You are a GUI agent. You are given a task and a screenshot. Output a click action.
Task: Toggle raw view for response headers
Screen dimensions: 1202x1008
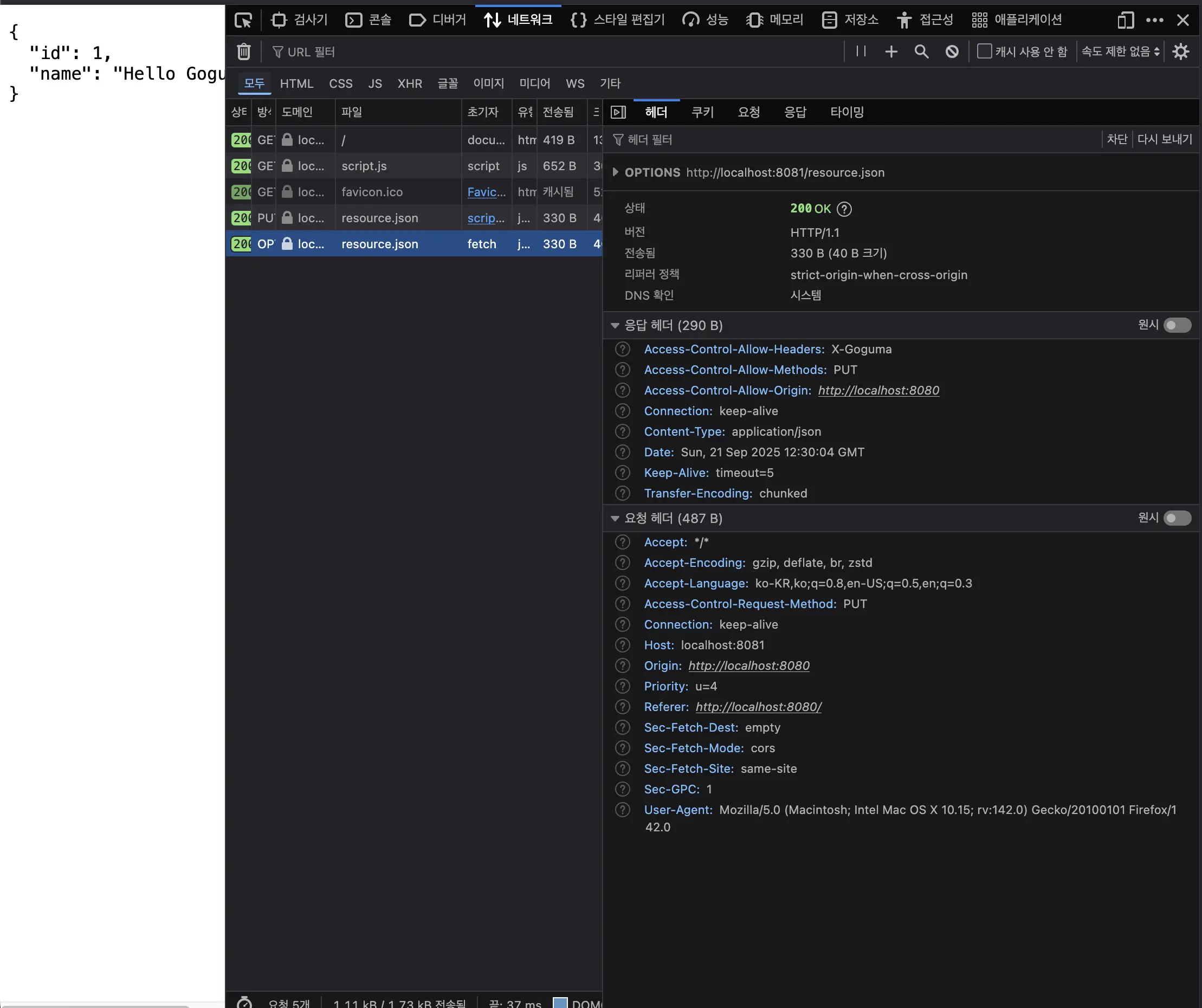click(x=1177, y=325)
